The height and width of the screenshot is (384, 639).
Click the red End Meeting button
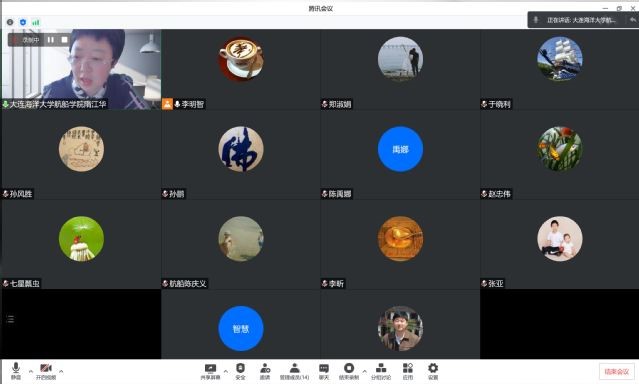coord(617,371)
